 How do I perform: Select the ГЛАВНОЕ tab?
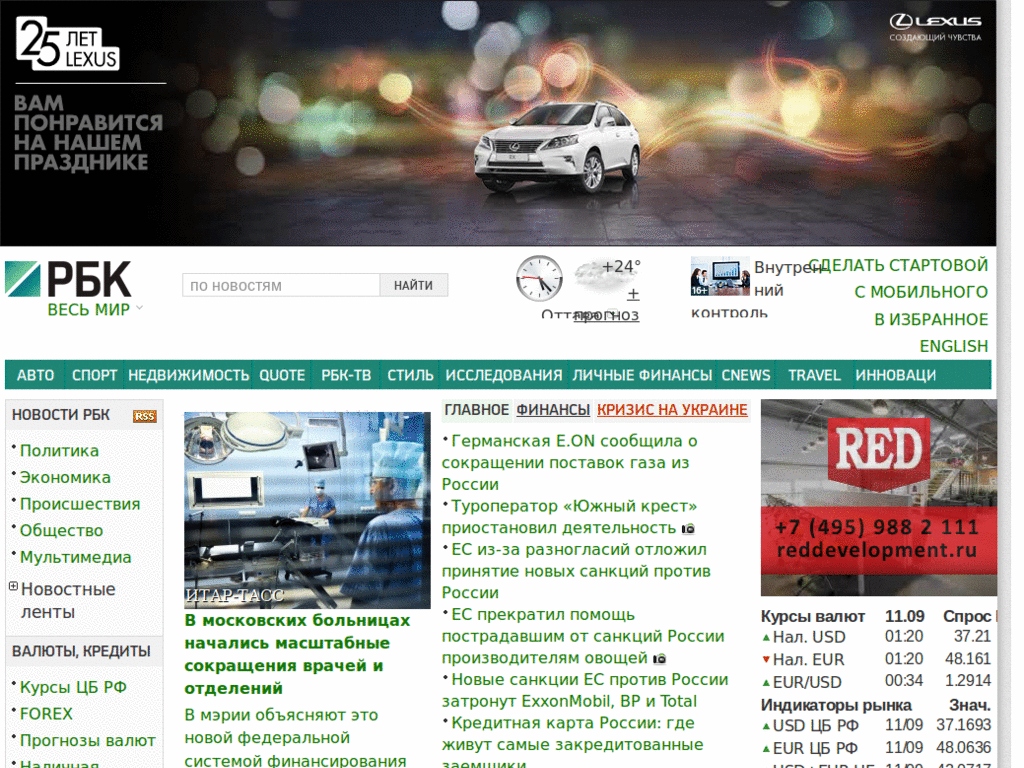point(476,410)
